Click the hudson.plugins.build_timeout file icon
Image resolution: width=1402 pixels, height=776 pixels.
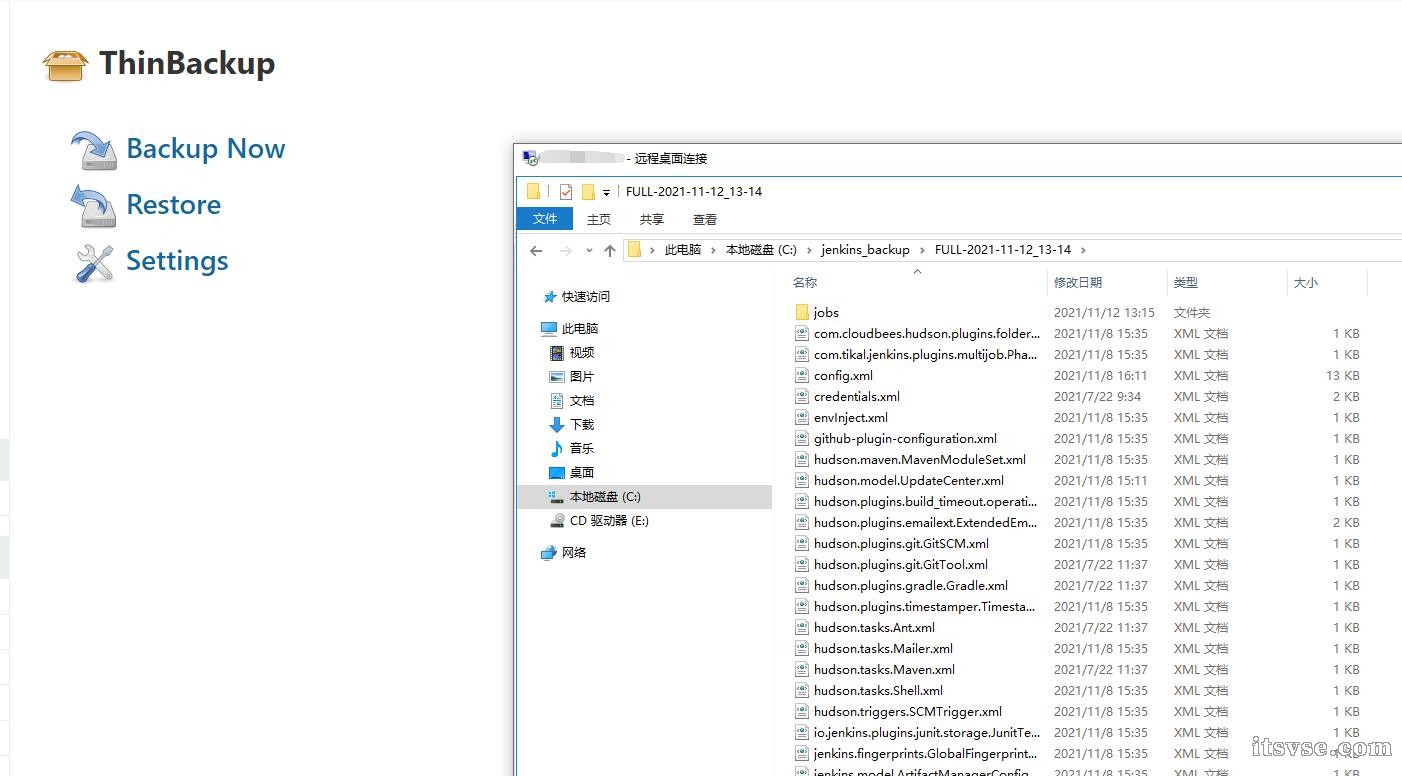tap(801, 502)
